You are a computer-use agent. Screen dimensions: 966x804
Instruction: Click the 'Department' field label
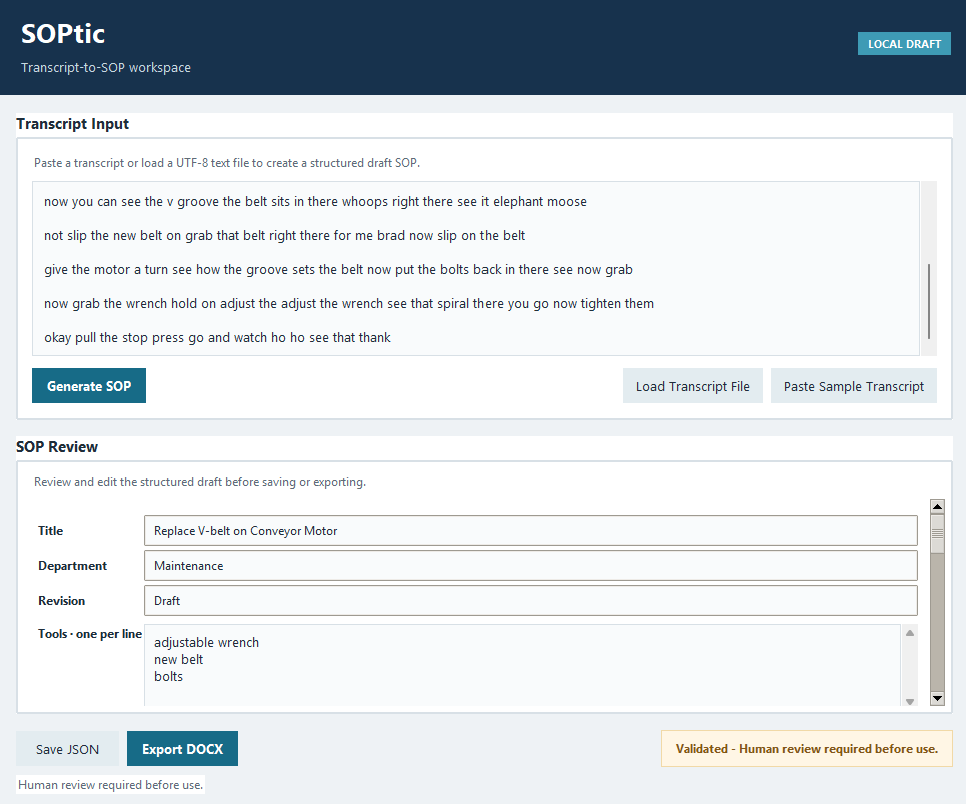pos(72,566)
